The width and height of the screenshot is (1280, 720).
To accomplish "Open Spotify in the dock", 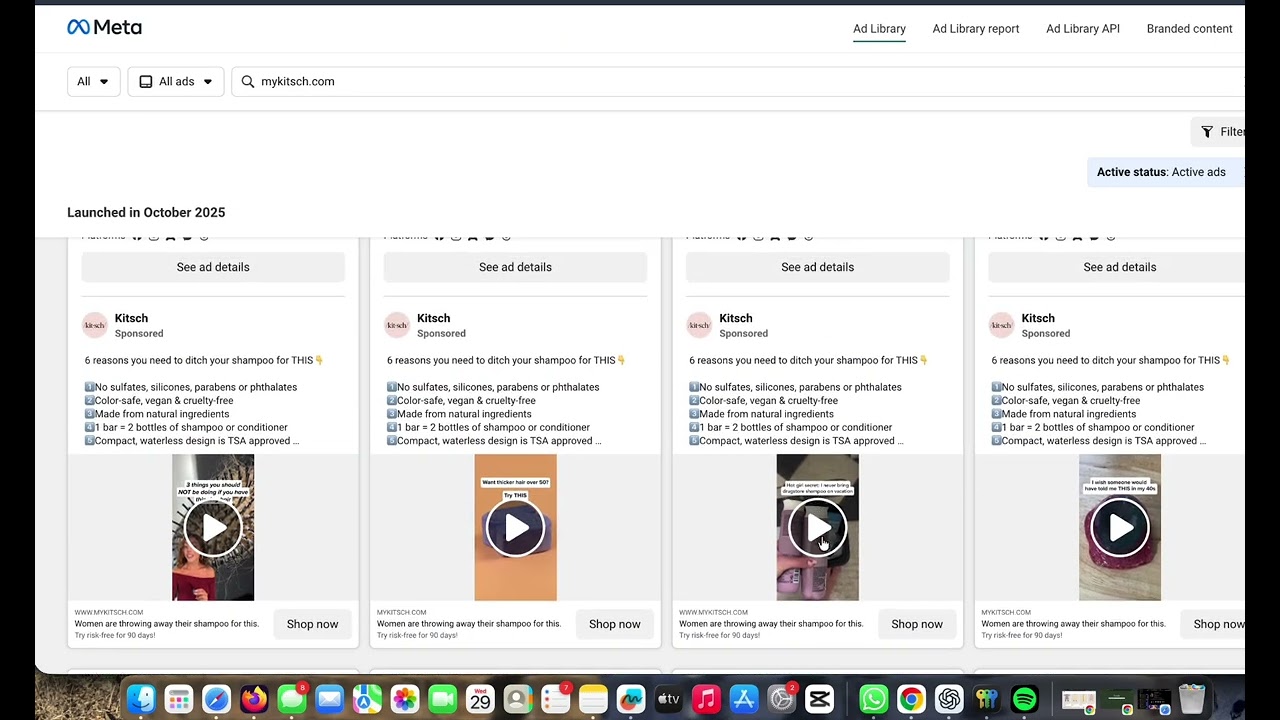I will tap(1024, 699).
